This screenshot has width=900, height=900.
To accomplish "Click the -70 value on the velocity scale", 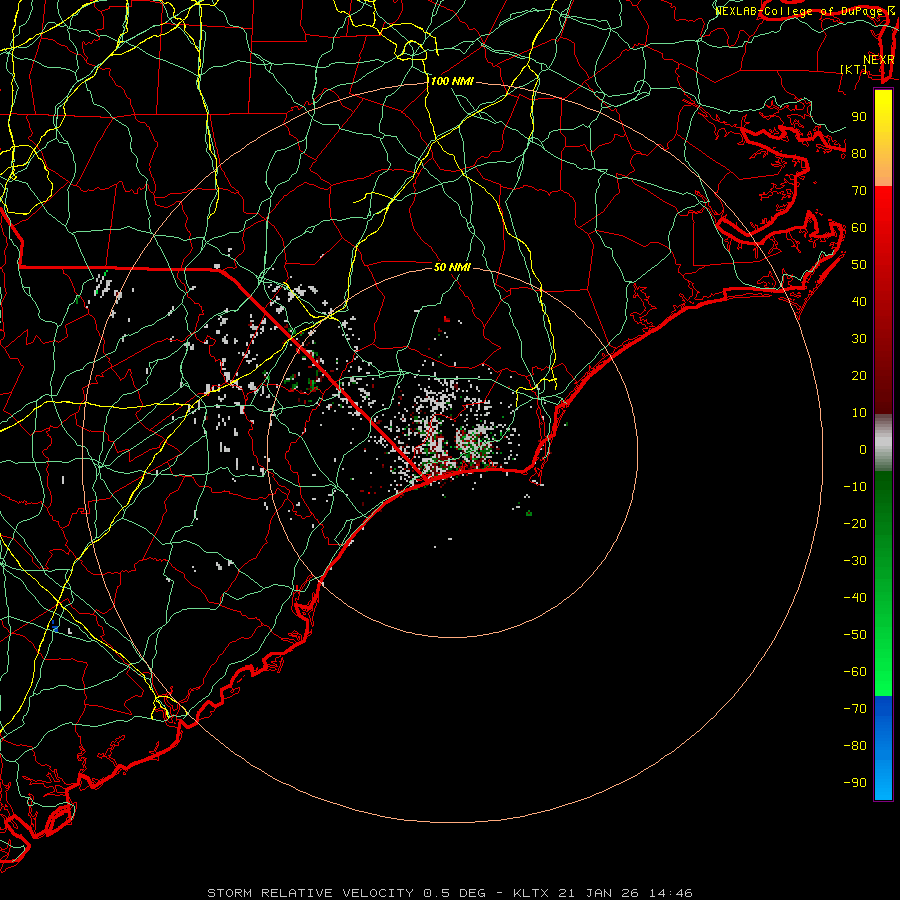I will click(x=855, y=709).
